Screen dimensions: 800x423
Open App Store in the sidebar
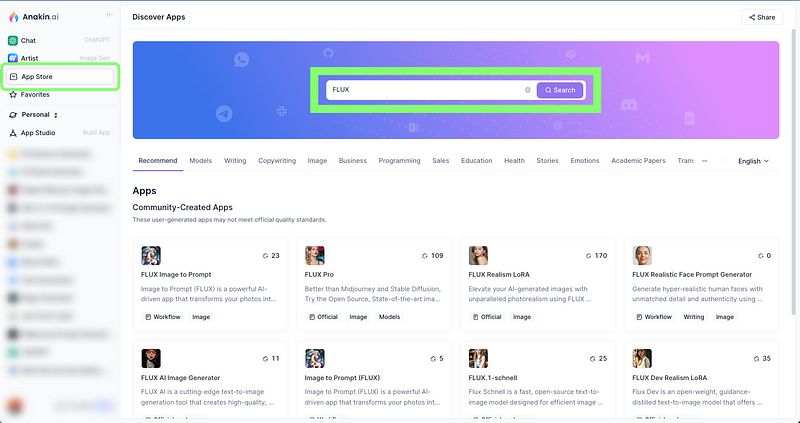[x=60, y=77]
